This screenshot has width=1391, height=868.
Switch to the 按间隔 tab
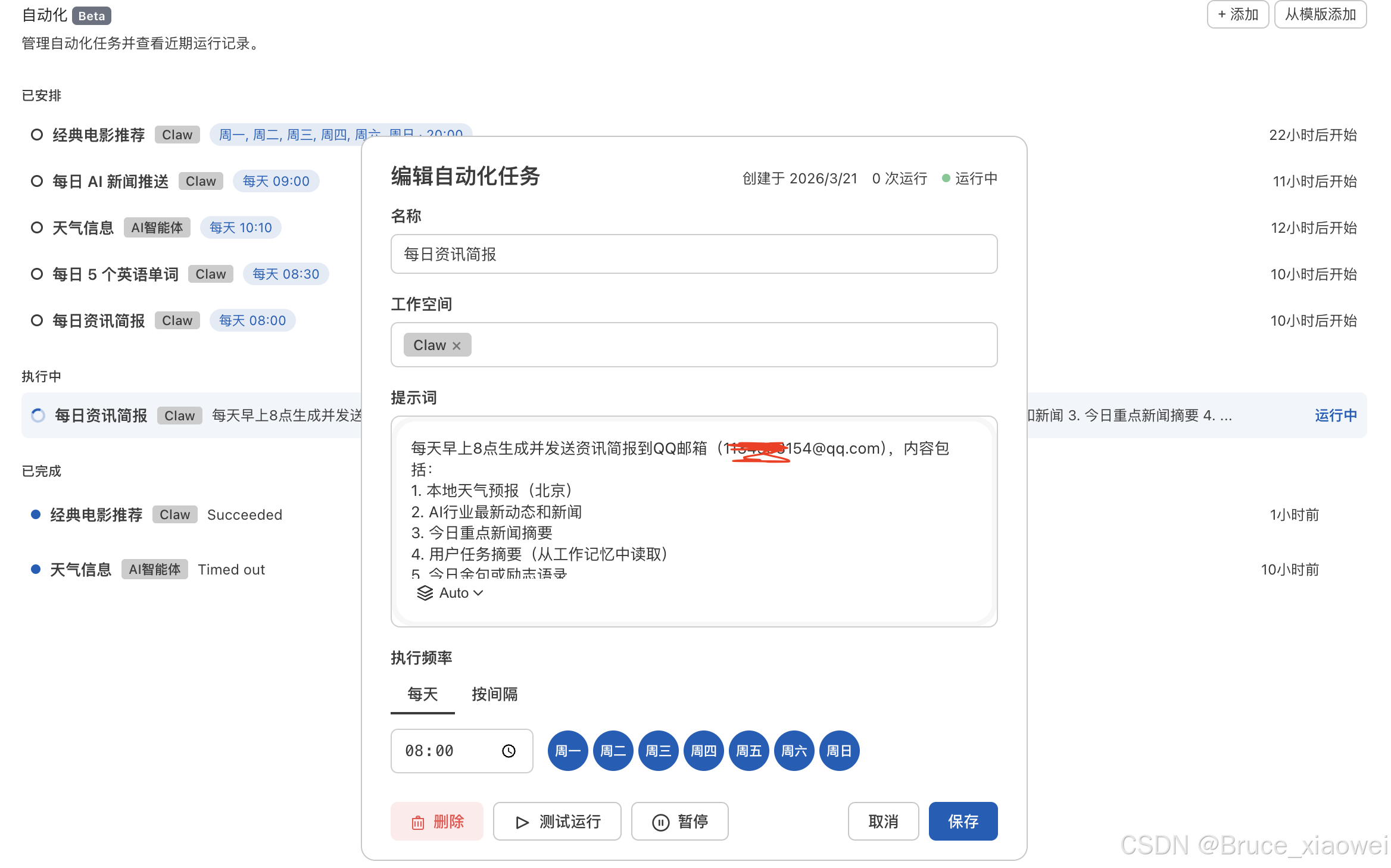point(494,695)
